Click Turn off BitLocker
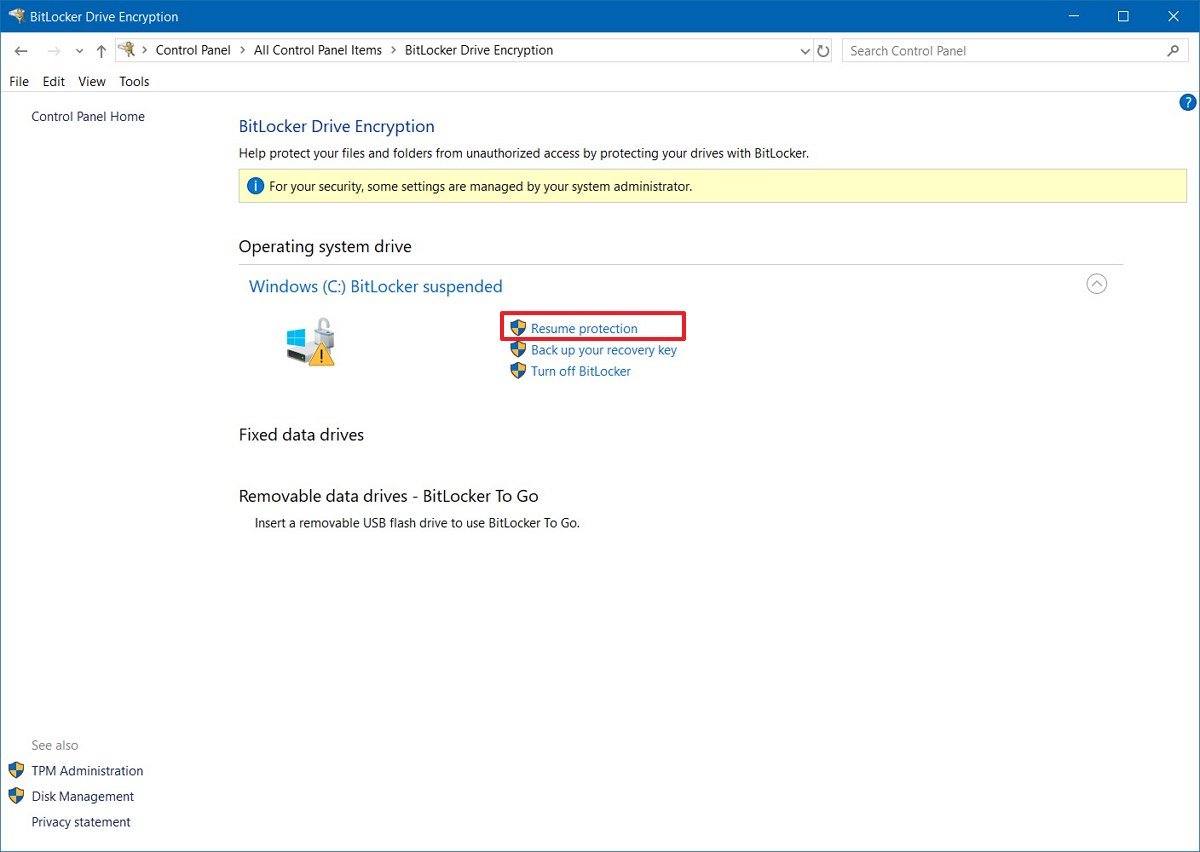Screen dimensions: 1200x852 tap(581, 371)
